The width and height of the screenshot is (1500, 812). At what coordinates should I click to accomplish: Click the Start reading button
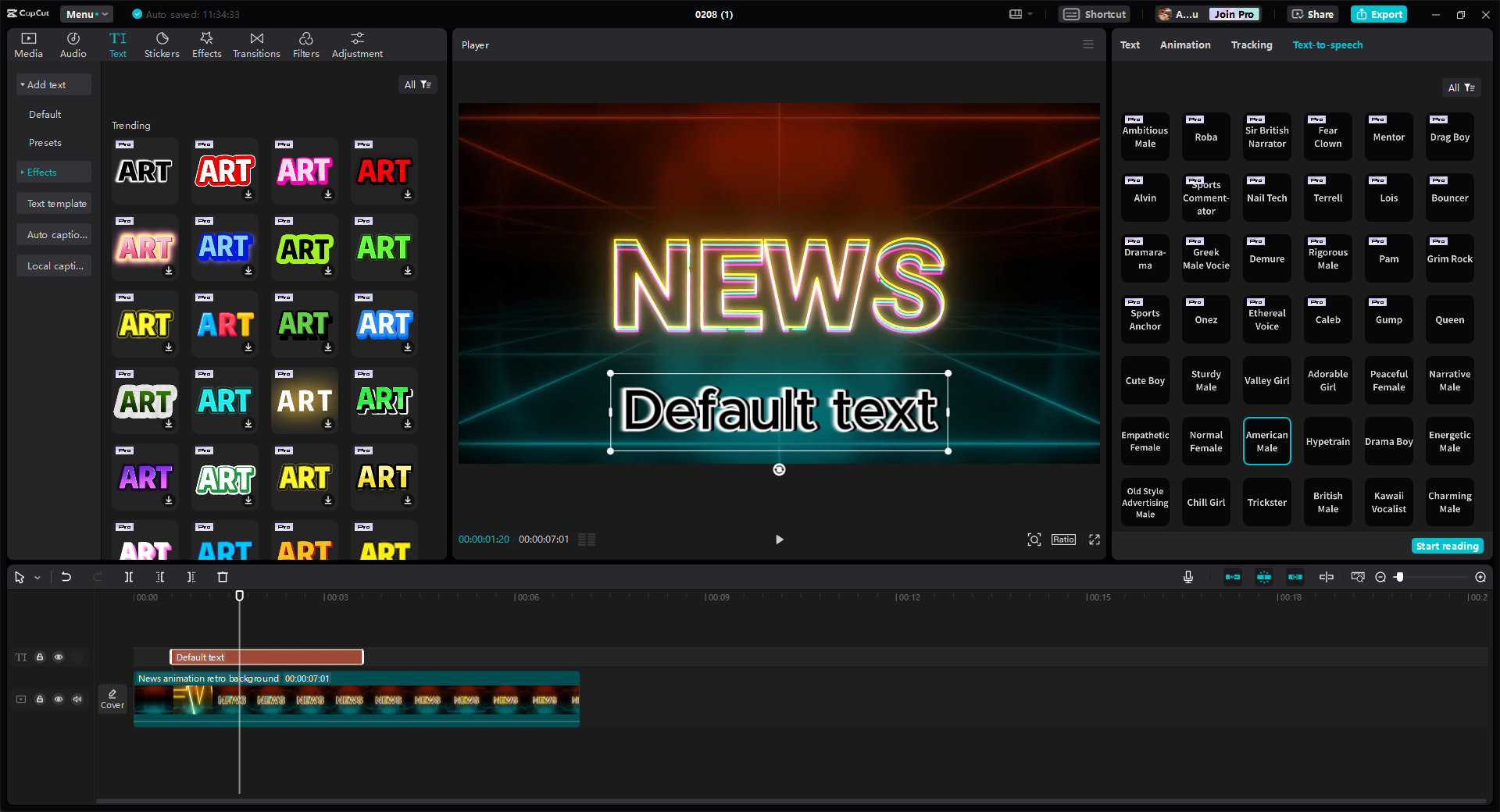1447,546
